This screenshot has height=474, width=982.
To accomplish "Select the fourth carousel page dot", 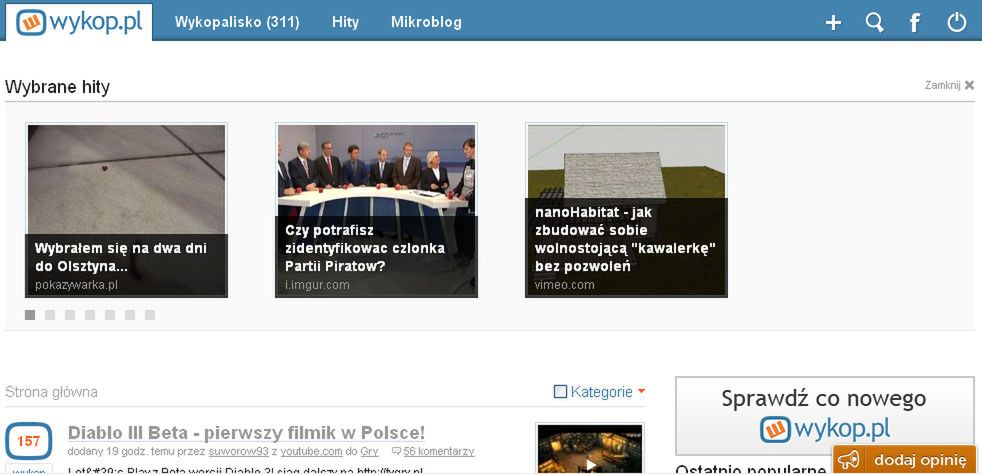I will [x=90, y=315].
